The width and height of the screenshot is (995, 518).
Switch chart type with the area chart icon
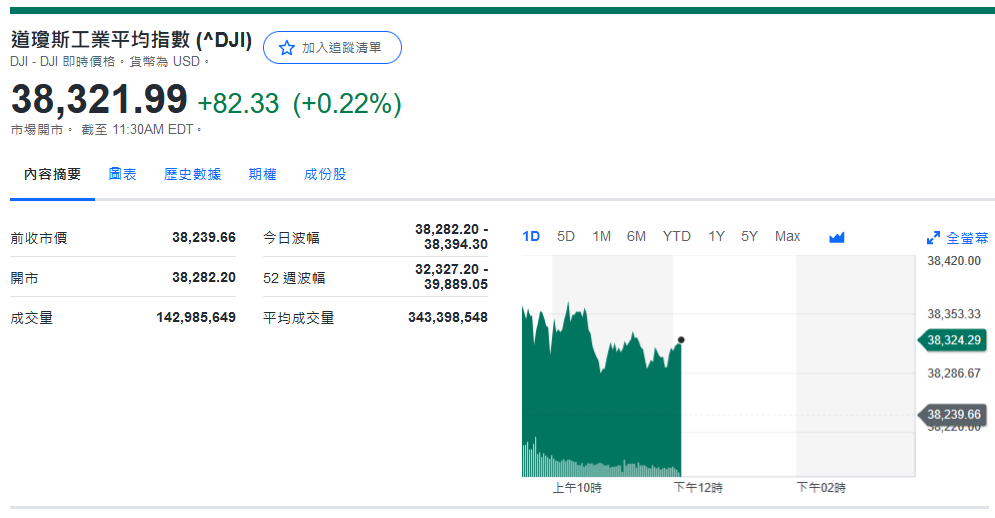pyautogui.click(x=837, y=237)
